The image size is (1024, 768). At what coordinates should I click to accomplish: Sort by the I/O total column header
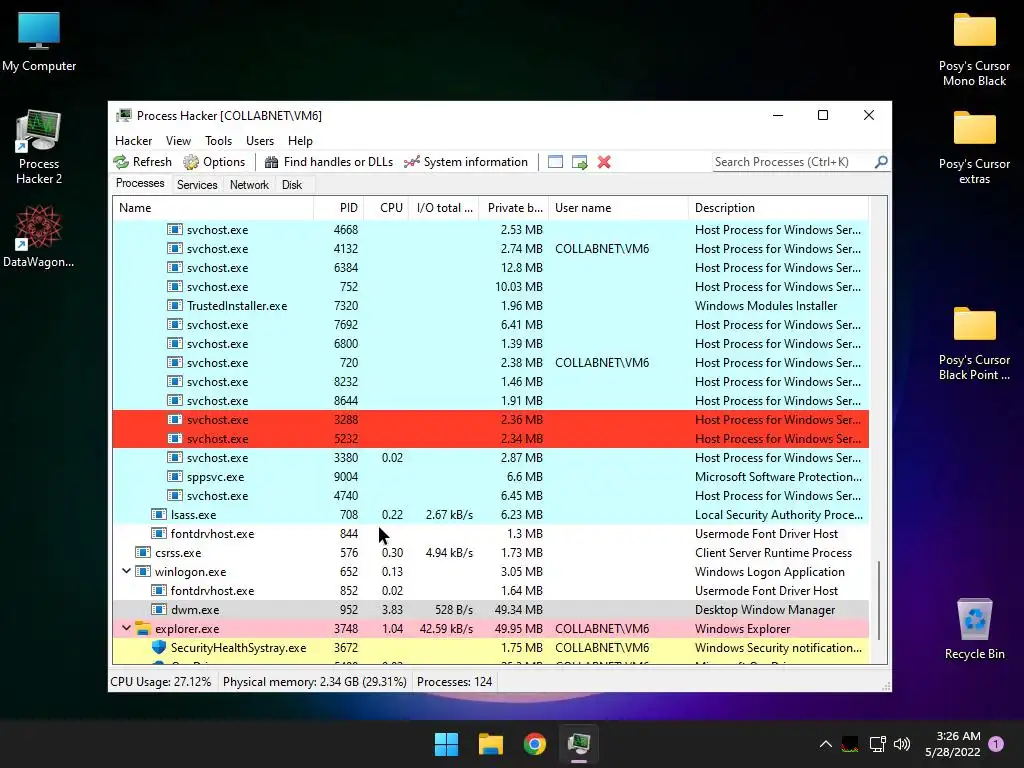(x=443, y=208)
